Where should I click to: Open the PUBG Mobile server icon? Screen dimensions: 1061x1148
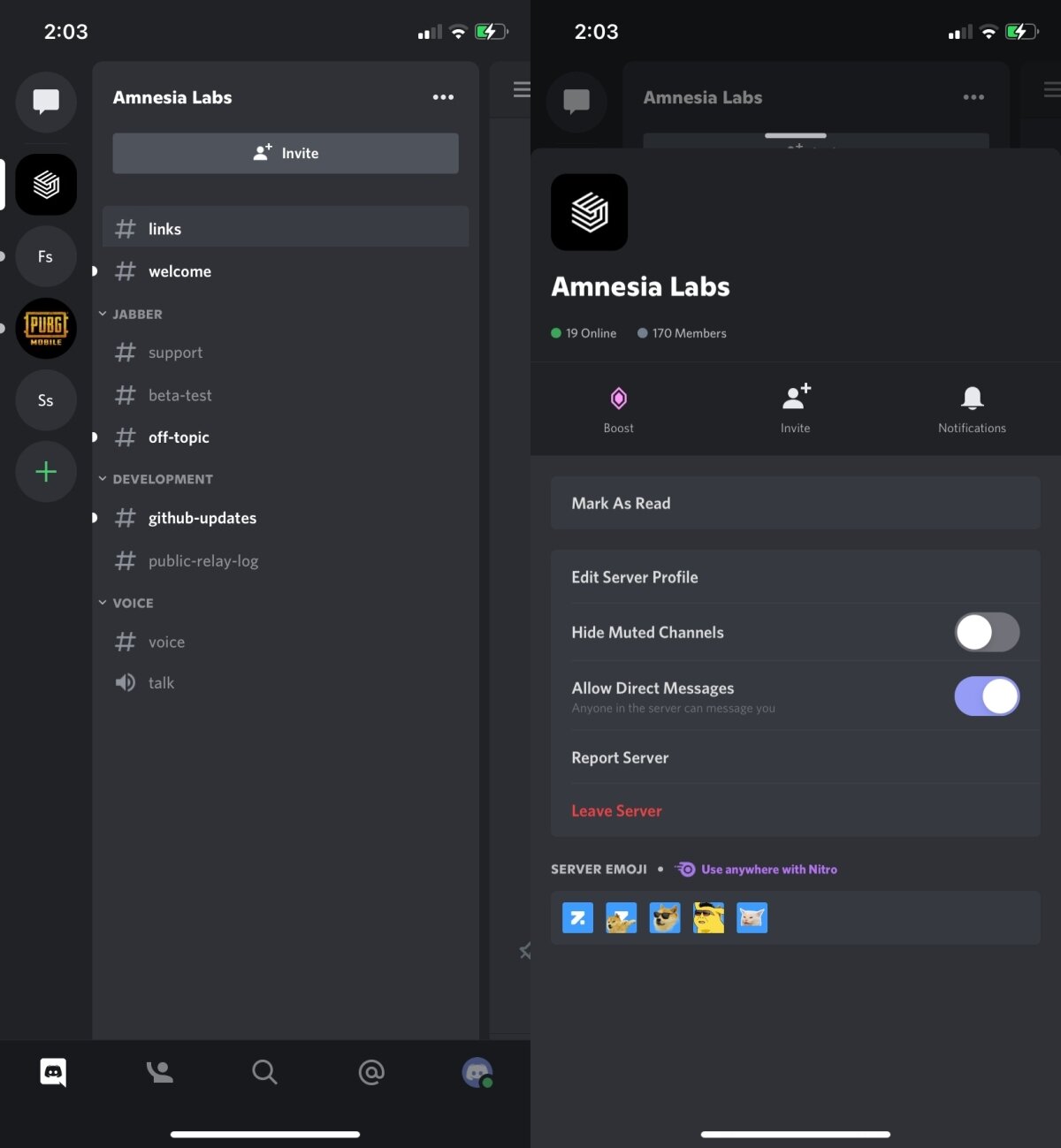(46, 328)
